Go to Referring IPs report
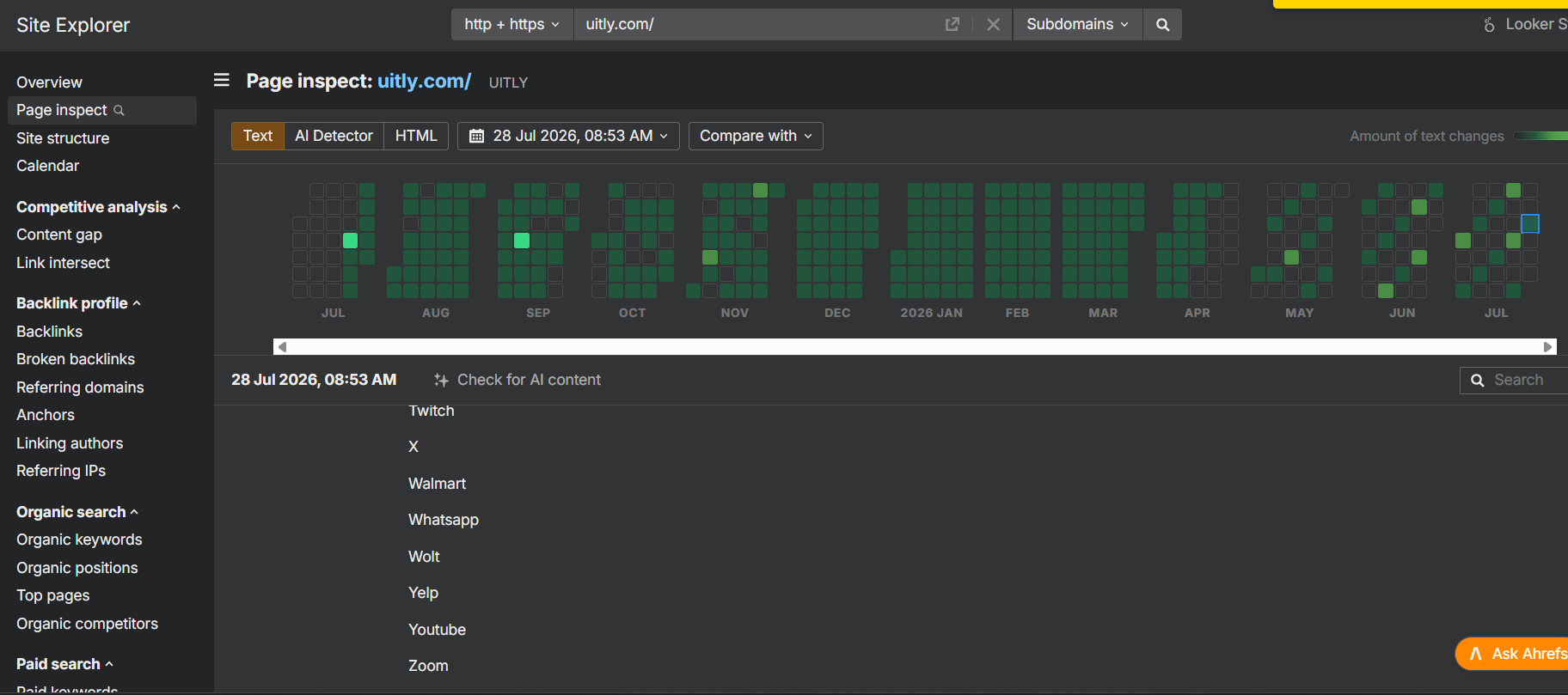The image size is (1568, 695). 61,471
